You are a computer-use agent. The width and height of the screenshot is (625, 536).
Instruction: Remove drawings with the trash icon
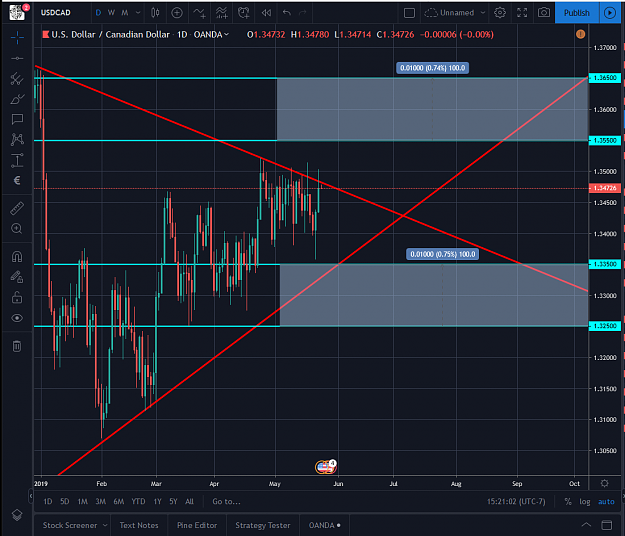[x=17, y=346]
